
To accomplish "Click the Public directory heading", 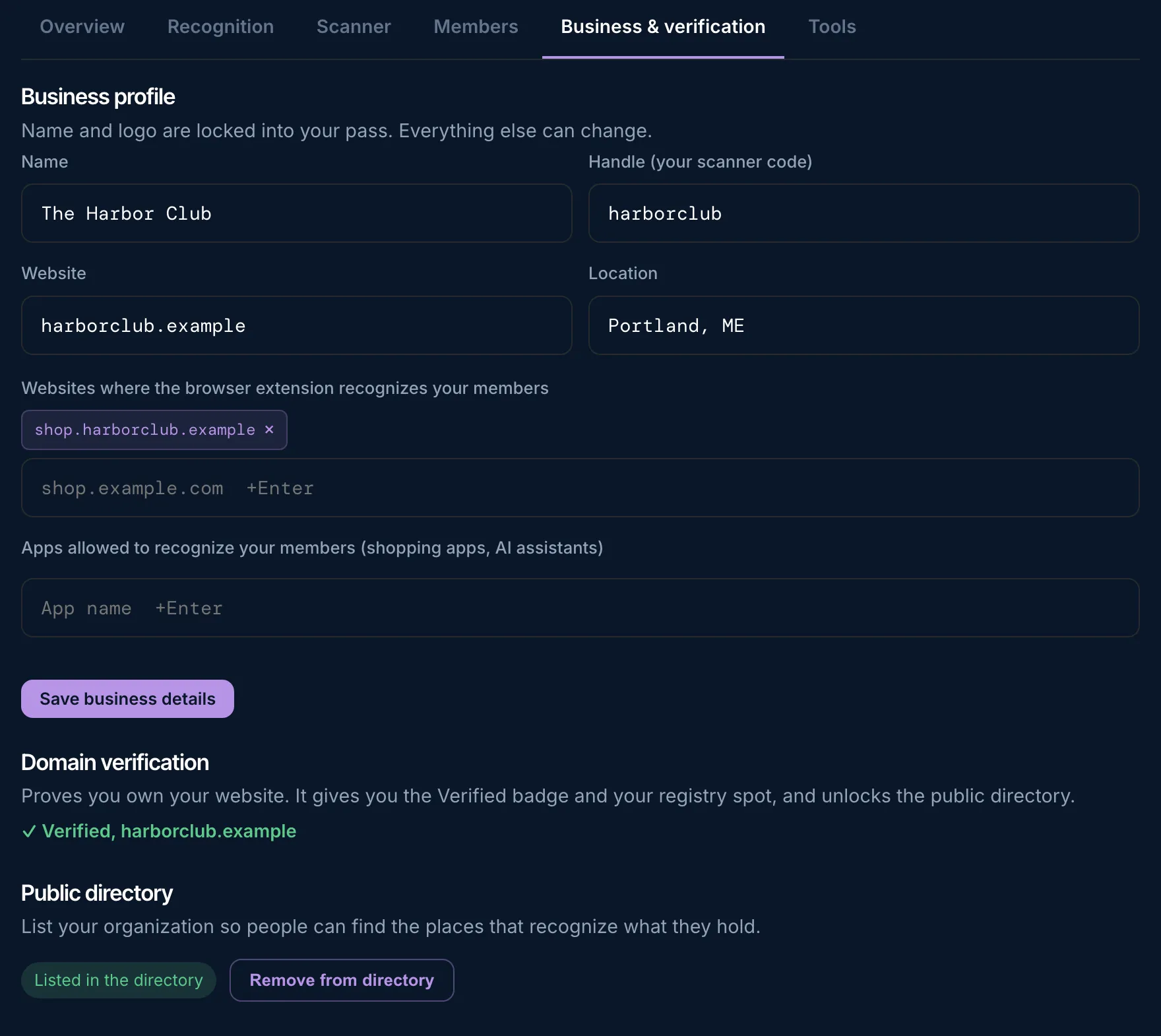I will point(96,893).
